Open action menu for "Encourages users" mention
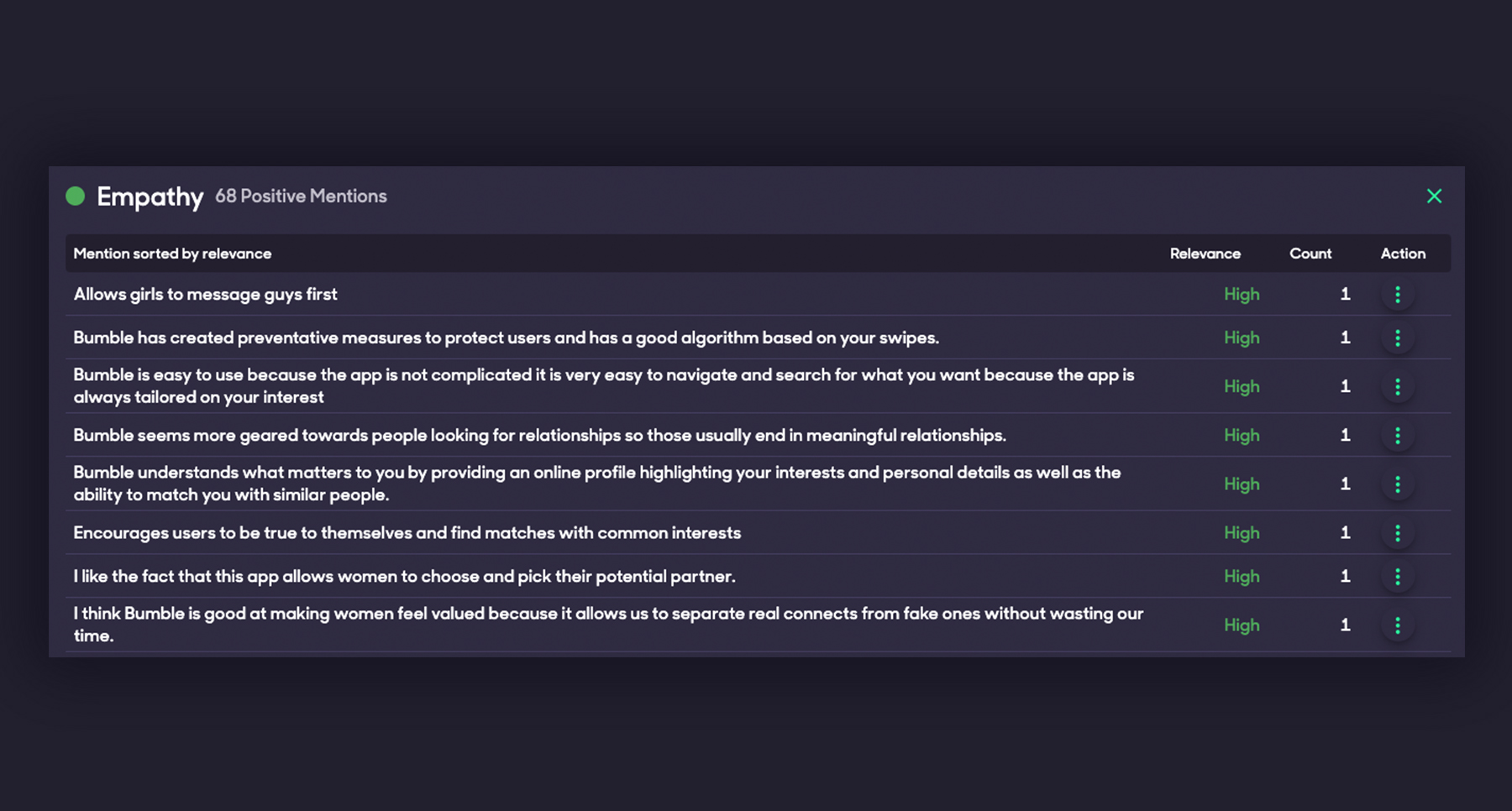Image resolution: width=1512 pixels, height=811 pixels. [1398, 533]
